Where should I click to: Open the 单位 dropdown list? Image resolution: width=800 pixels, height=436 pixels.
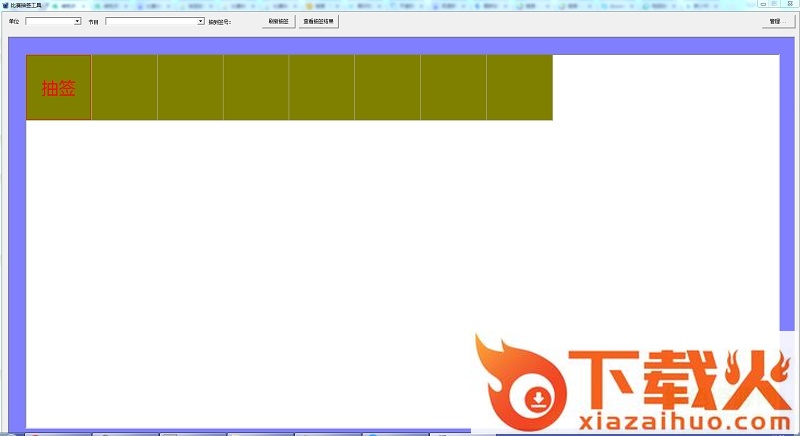[x=77, y=21]
